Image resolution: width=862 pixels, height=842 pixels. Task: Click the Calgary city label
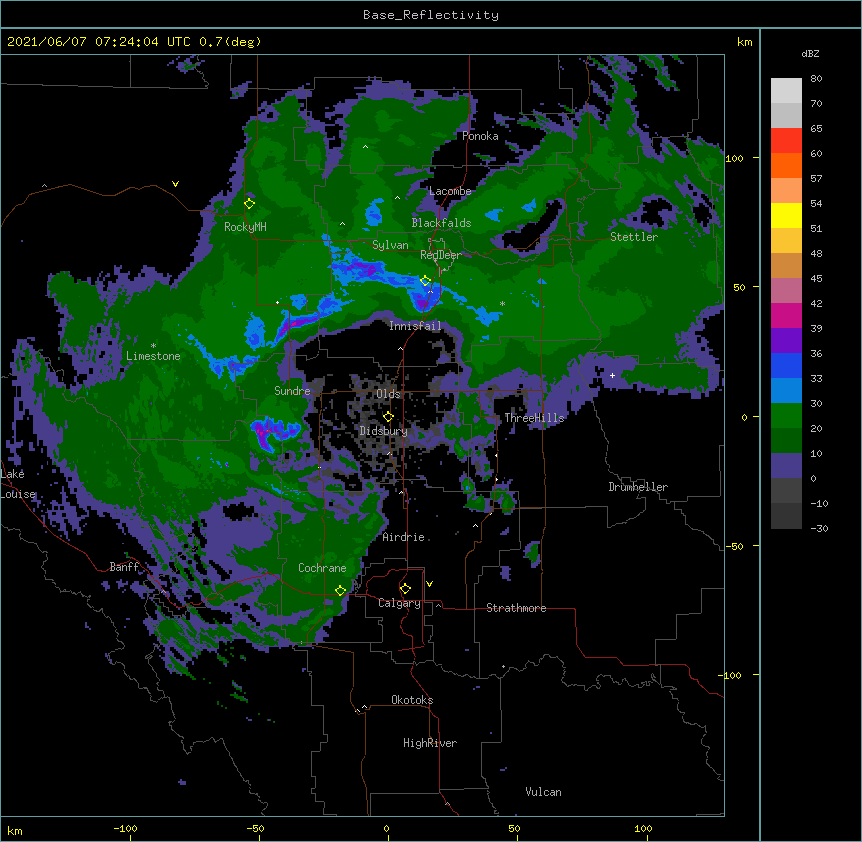click(x=399, y=603)
